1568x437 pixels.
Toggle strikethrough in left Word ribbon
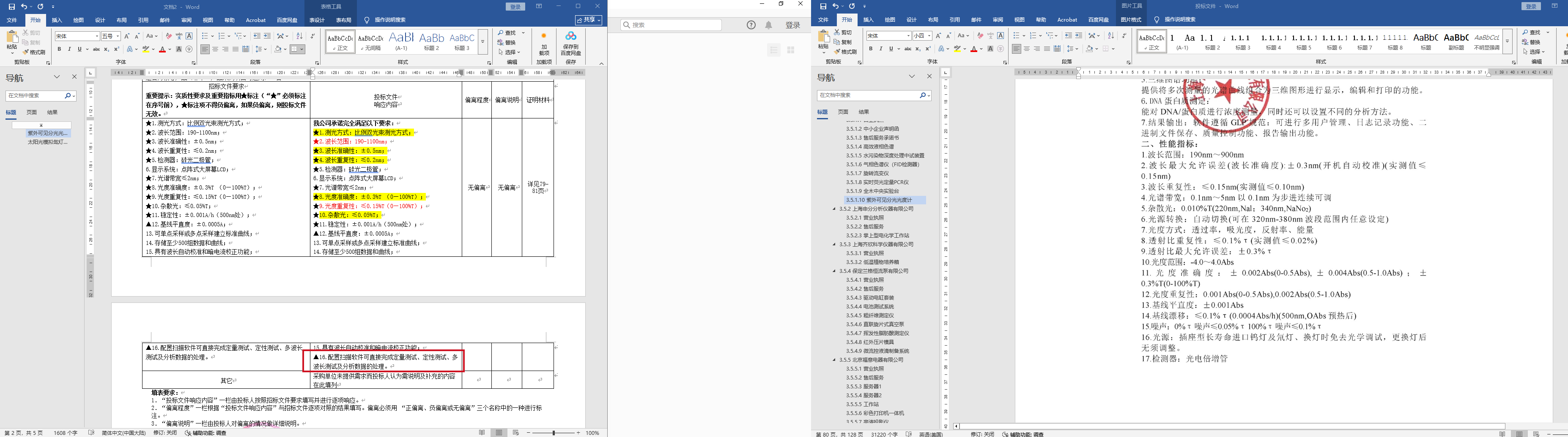pyautogui.click(x=96, y=49)
